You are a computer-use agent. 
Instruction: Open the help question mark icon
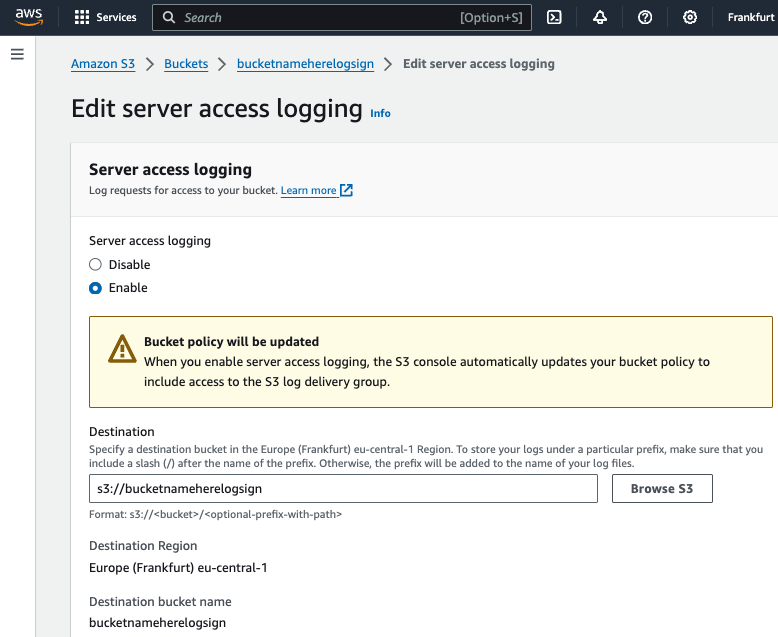(x=645, y=17)
